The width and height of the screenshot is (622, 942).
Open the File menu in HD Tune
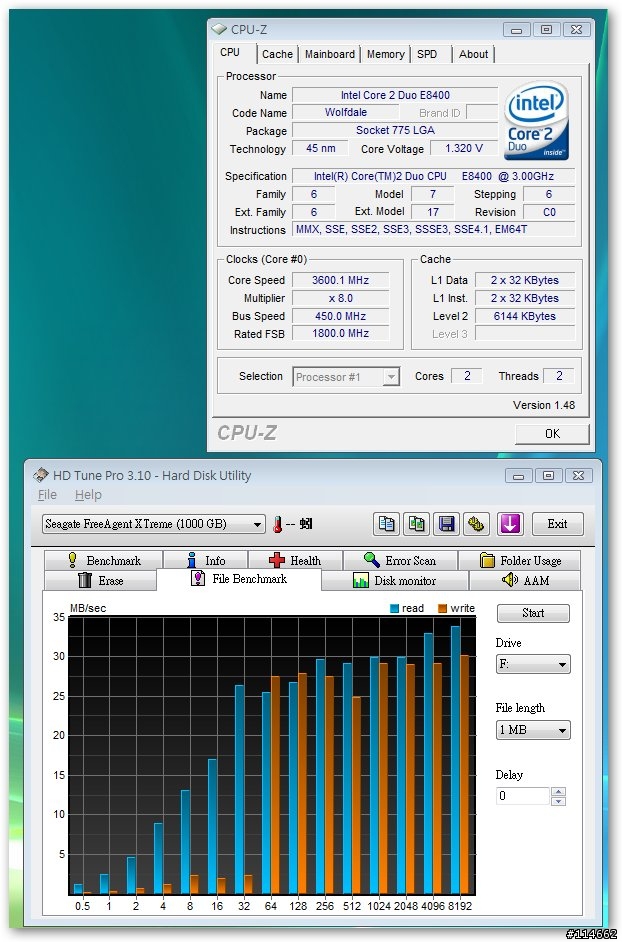pyautogui.click(x=47, y=495)
